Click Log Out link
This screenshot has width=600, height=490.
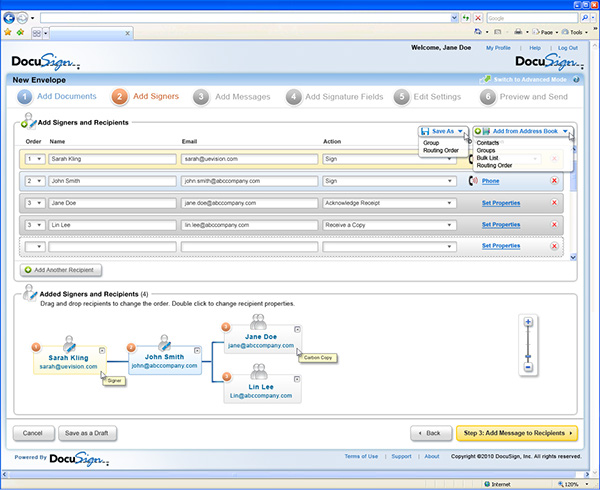coord(567,48)
